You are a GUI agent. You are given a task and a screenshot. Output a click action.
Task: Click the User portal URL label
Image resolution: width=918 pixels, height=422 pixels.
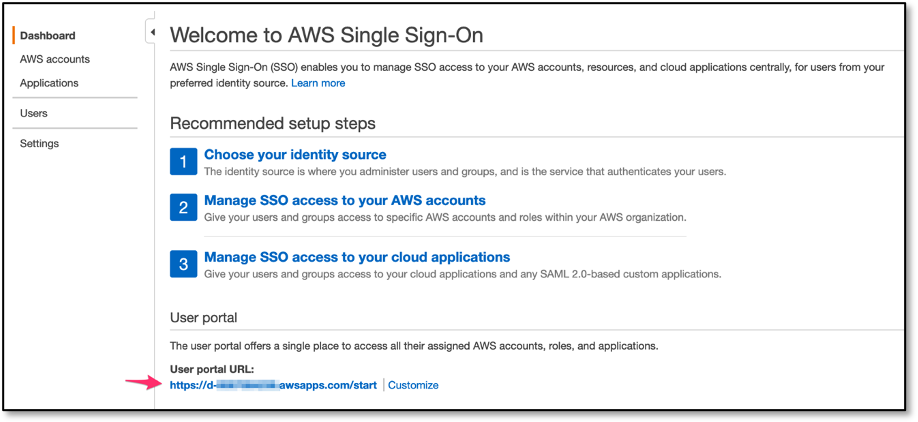(211, 369)
